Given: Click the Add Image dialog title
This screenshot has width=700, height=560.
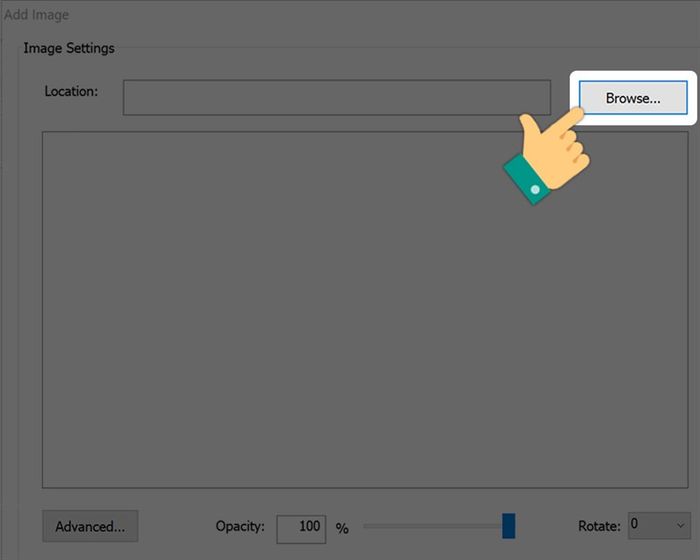Looking at the screenshot, I should pos(37,15).
